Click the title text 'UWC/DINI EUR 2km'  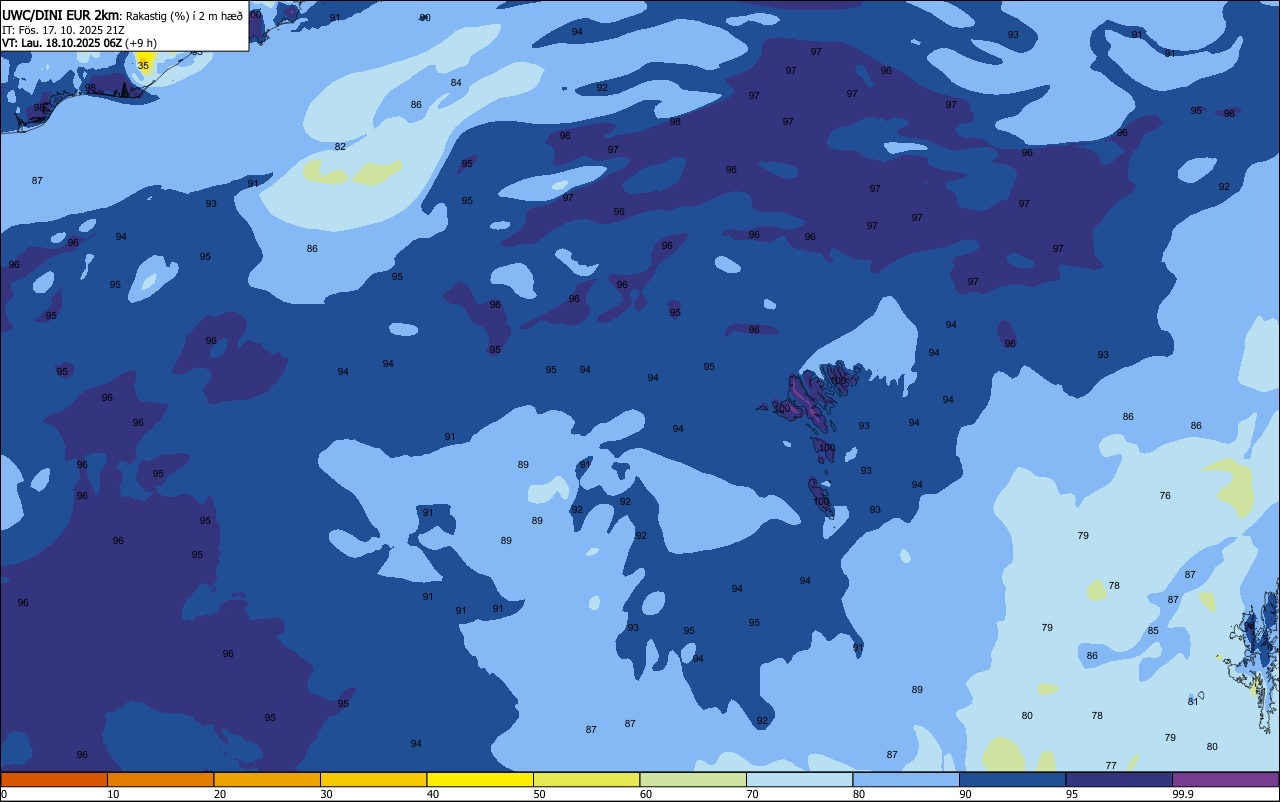point(61,15)
